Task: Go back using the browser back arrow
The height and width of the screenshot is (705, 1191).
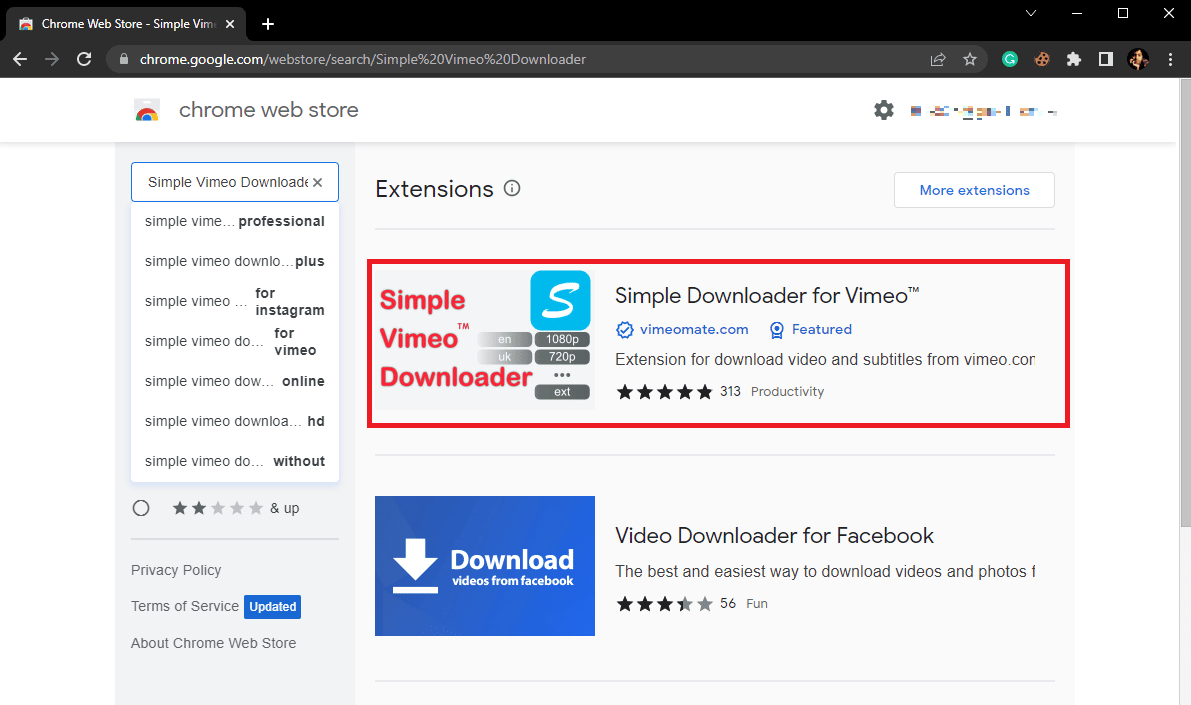Action: coord(21,59)
